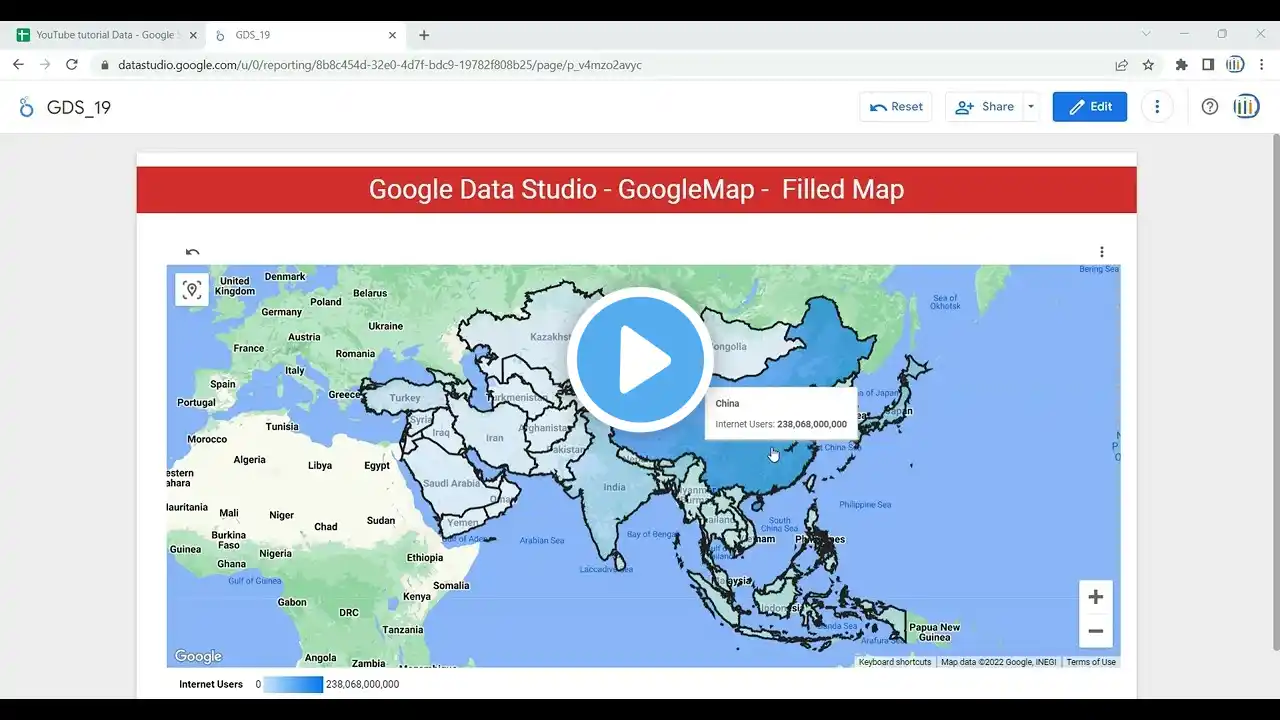Viewport: 1280px width, 720px height.
Task: Click the 'Saudi Arabia' map label
Action: [x=452, y=484]
